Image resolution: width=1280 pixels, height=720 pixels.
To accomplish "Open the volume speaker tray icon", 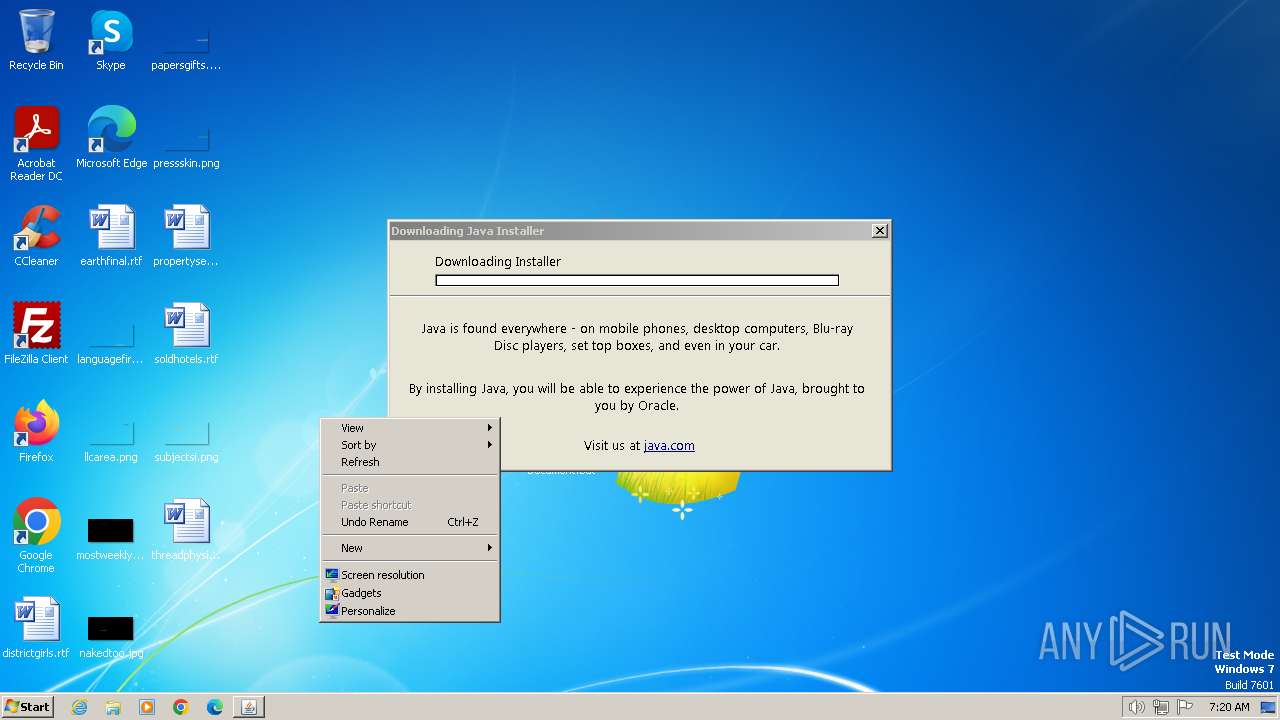I will coord(1136,707).
